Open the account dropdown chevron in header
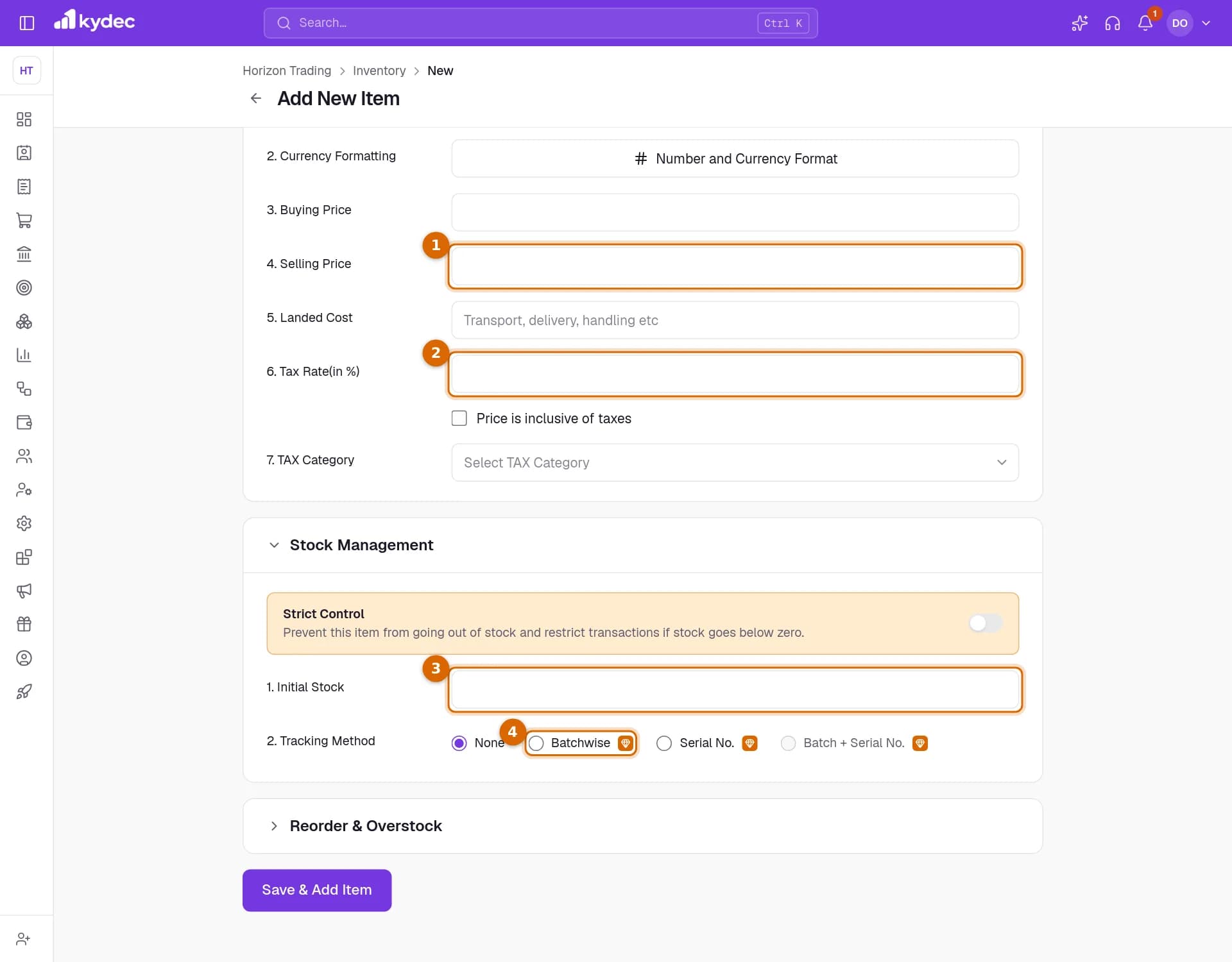Image resolution: width=1232 pixels, height=962 pixels. (1206, 23)
